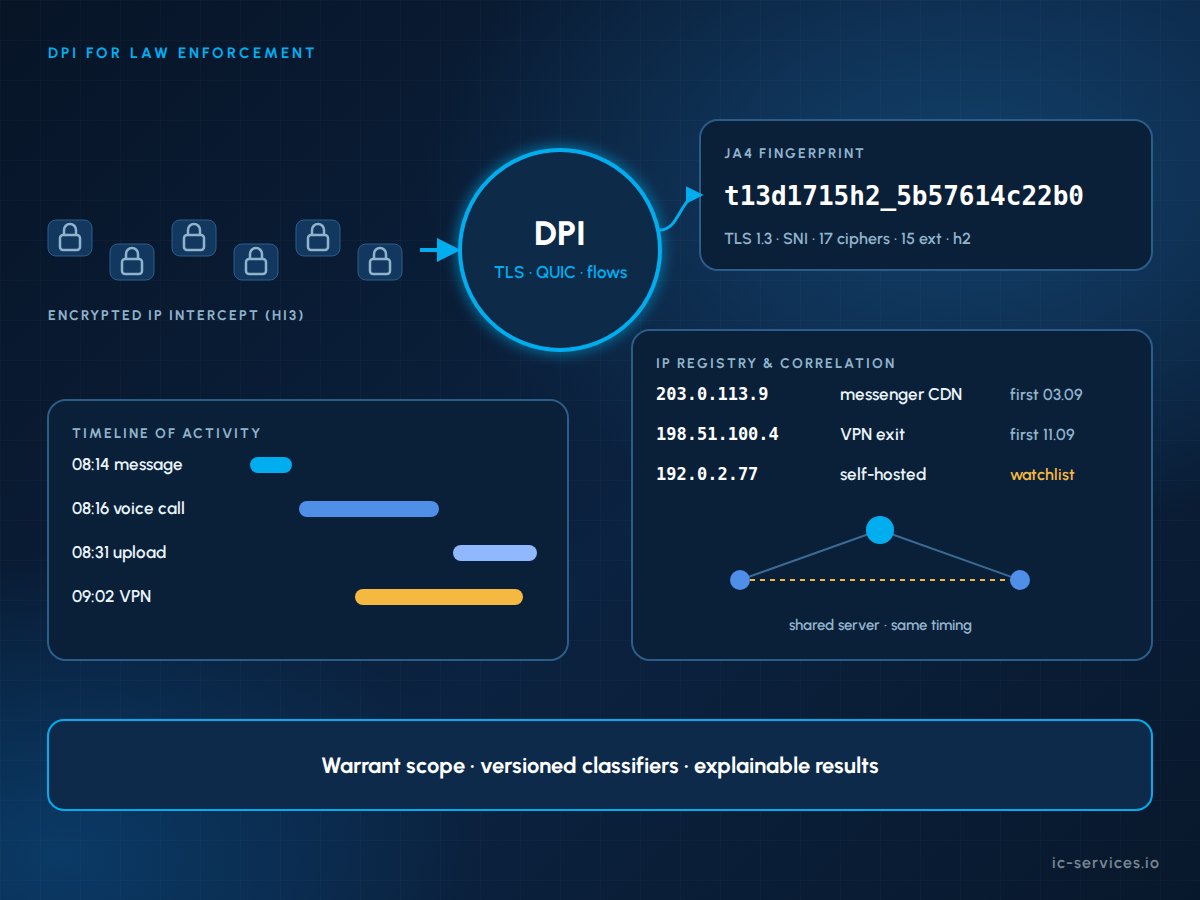
Task: Click the yellow bar for the 09:02 VPN
Action: click(x=439, y=597)
